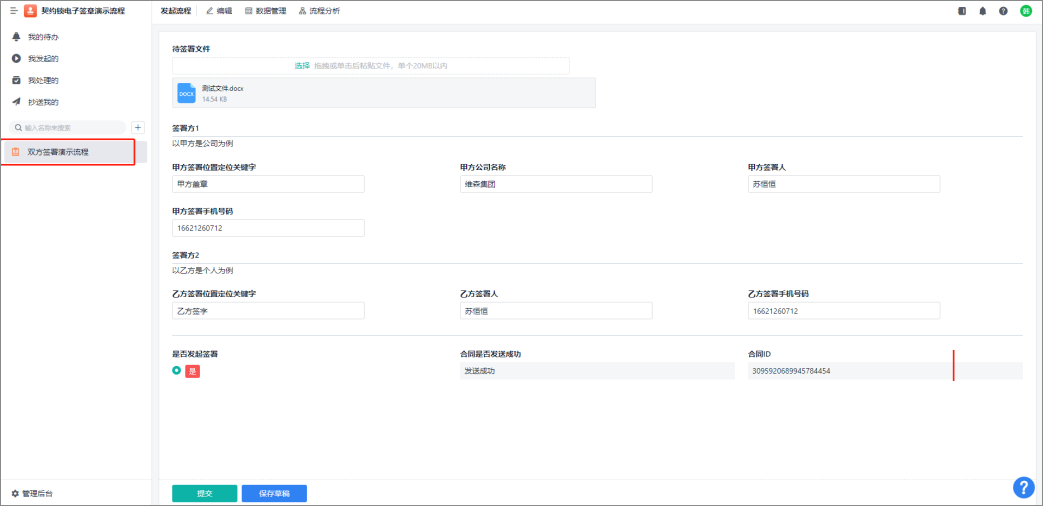Switch to the 数据管理 tab
Viewport: 1043px width, 506px height.
[x=265, y=11]
